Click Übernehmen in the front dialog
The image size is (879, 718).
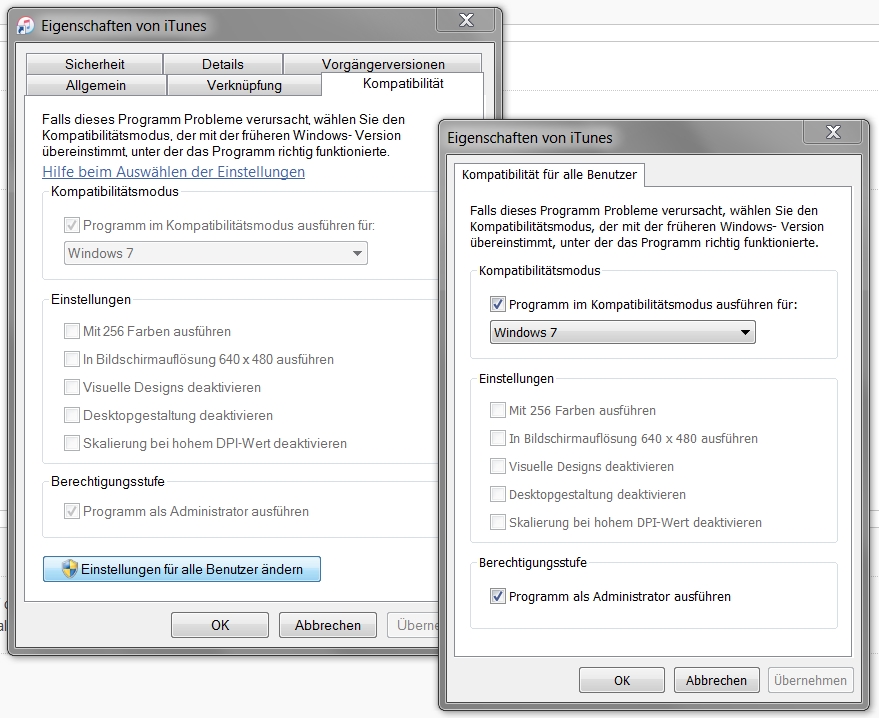point(811,680)
